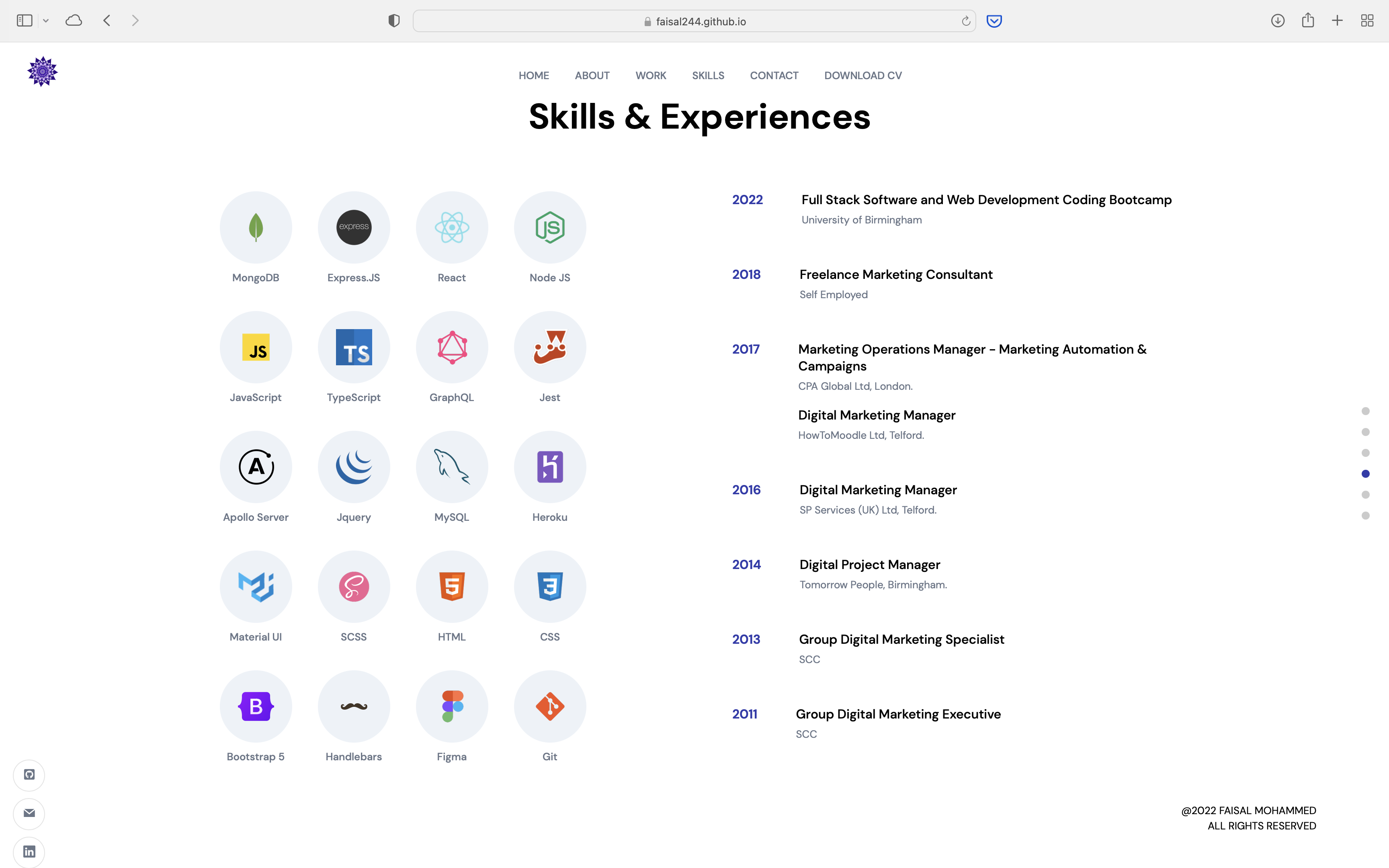Click the DOWNLOAD CV link
This screenshot has height=868, width=1389.
click(x=862, y=75)
